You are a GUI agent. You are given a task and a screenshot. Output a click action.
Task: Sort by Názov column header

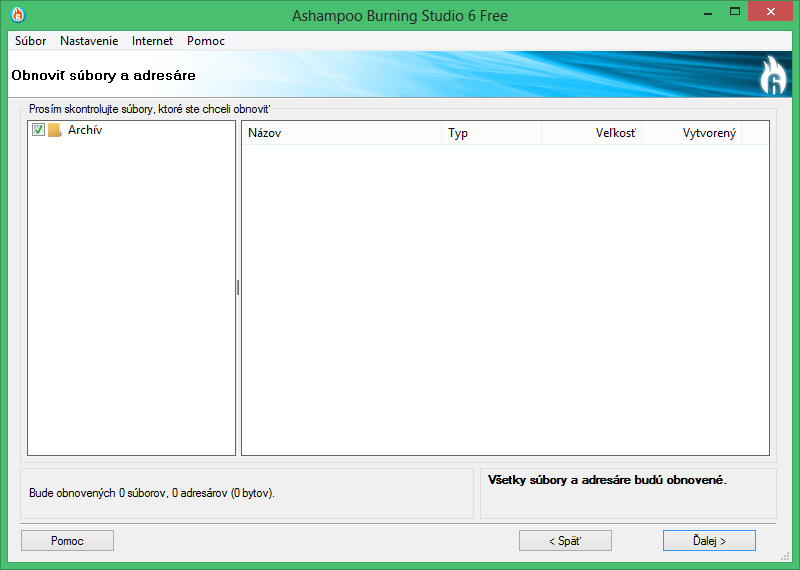[341, 133]
